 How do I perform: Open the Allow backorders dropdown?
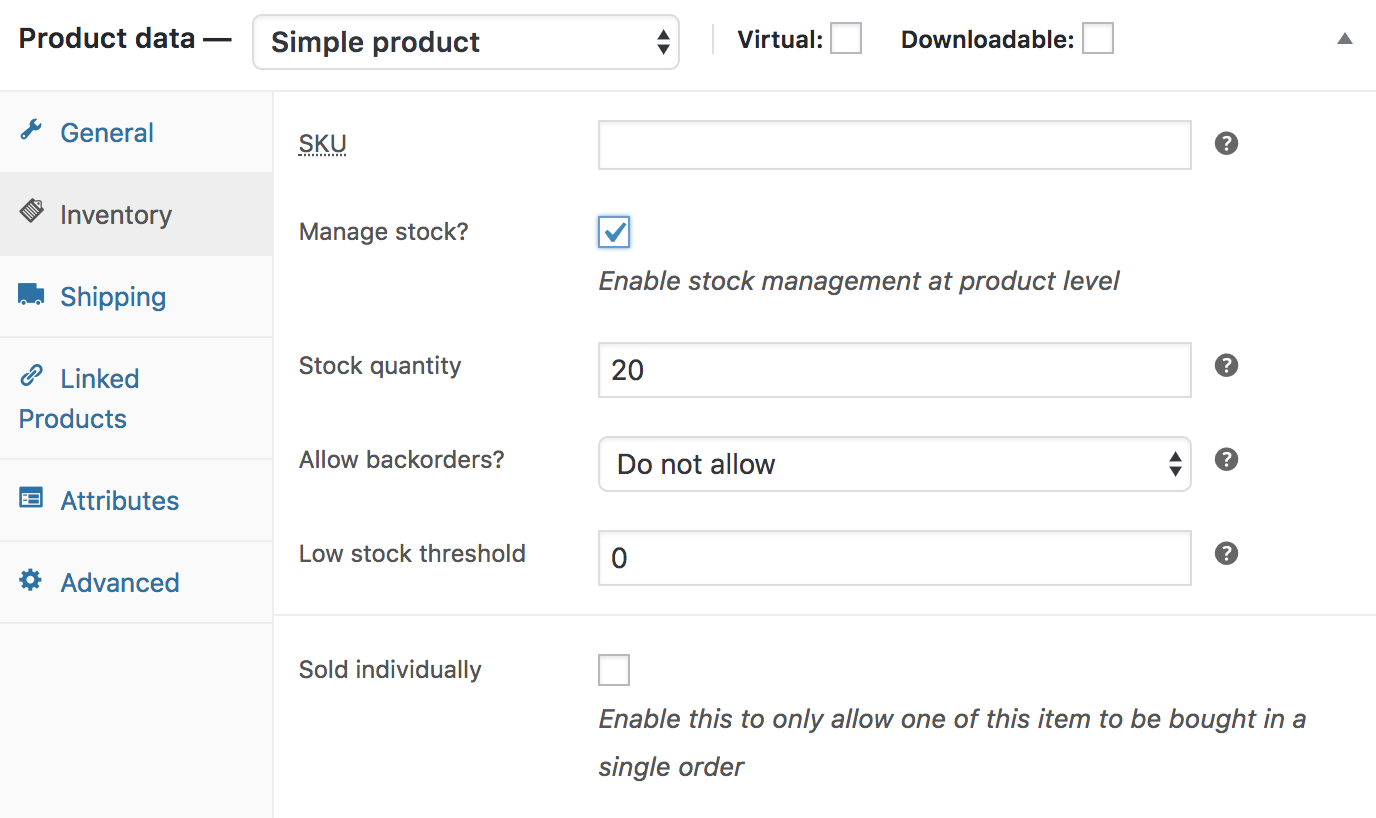pos(894,464)
